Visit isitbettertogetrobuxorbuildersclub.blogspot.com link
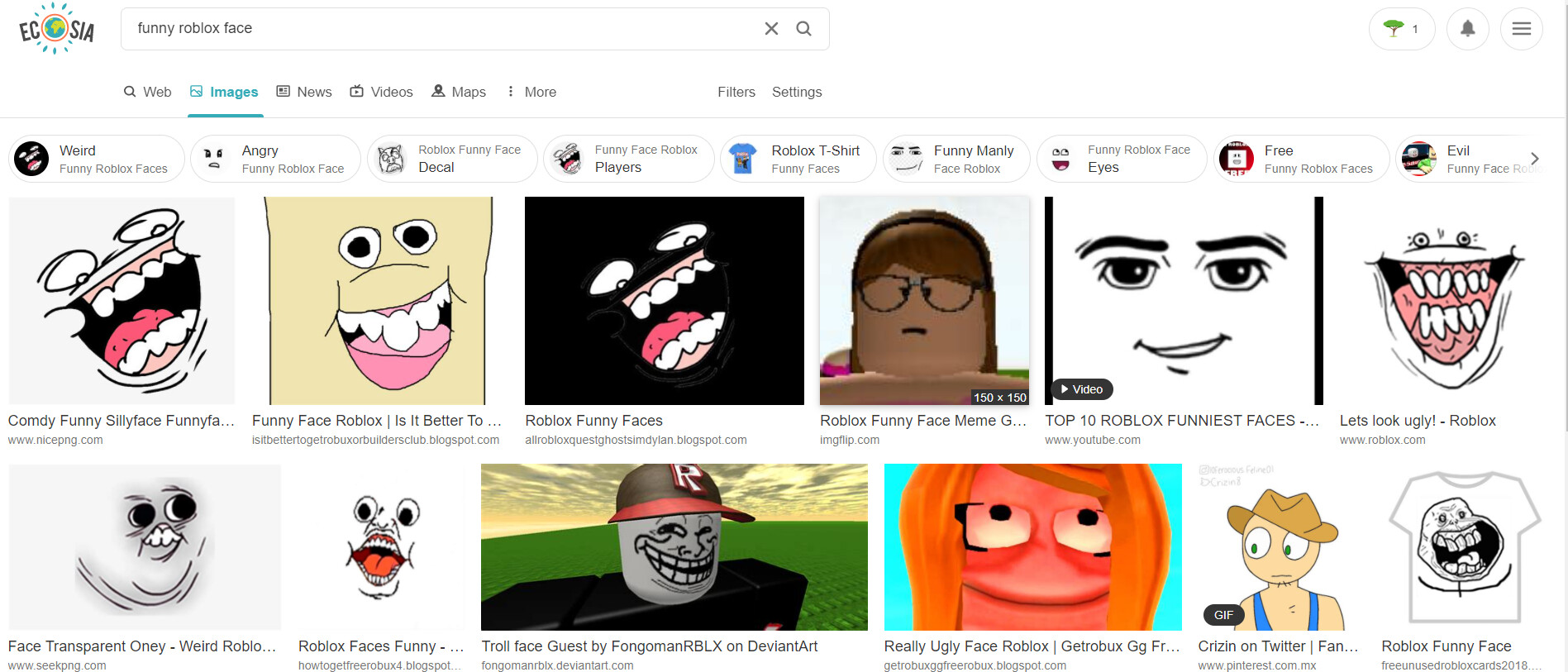The width and height of the screenshot is (1568, 672). pos(376,441)
